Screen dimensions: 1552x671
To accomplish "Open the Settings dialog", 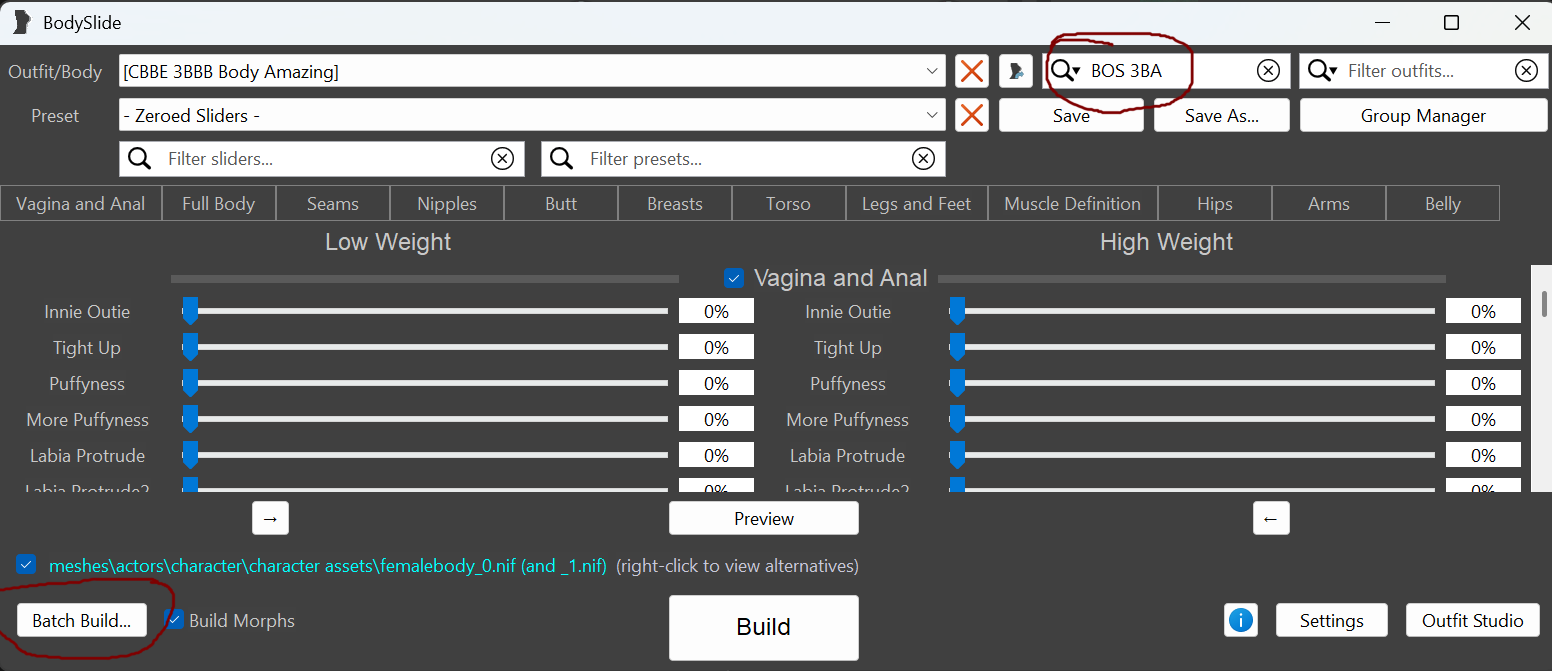I will 1332,620.
